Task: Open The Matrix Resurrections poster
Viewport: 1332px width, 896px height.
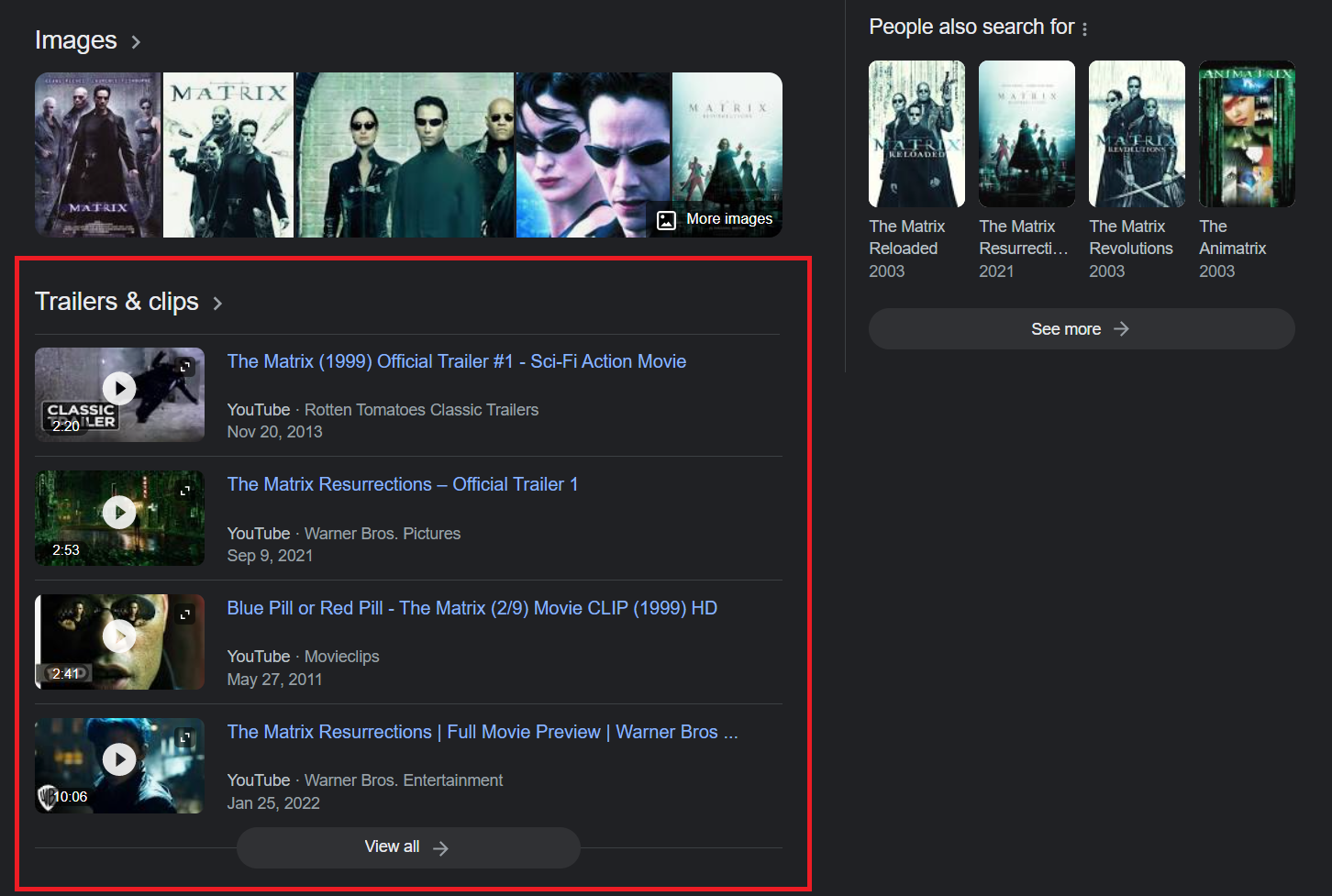Action: [1027, 134]
